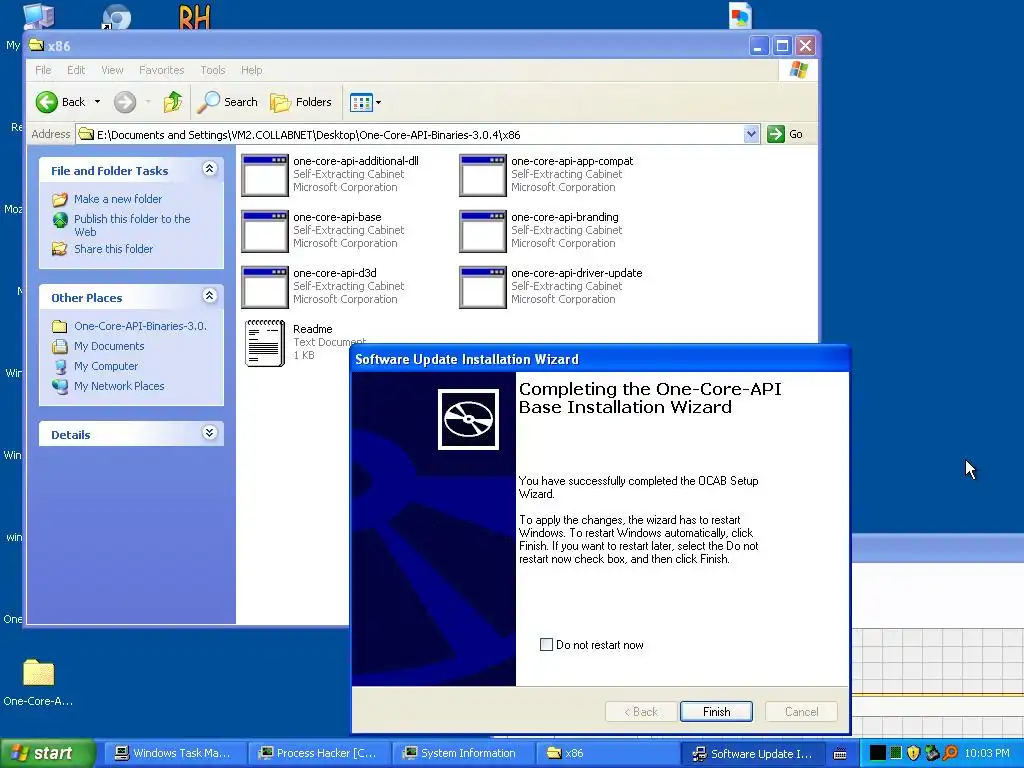Open My Computer from Other Places
The width and height of the screenshot is (1024, 768).
point(106,366)
